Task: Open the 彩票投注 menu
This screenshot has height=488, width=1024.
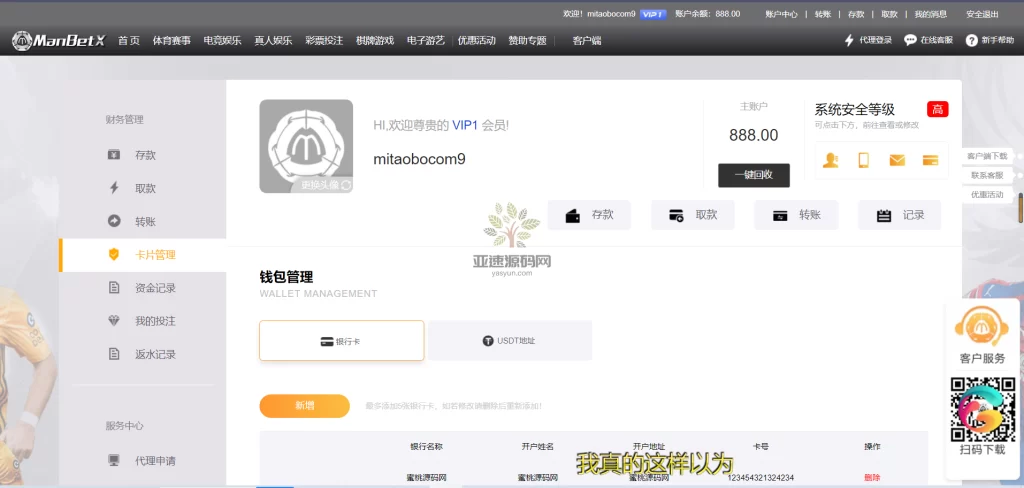Action: click(324, 41)
